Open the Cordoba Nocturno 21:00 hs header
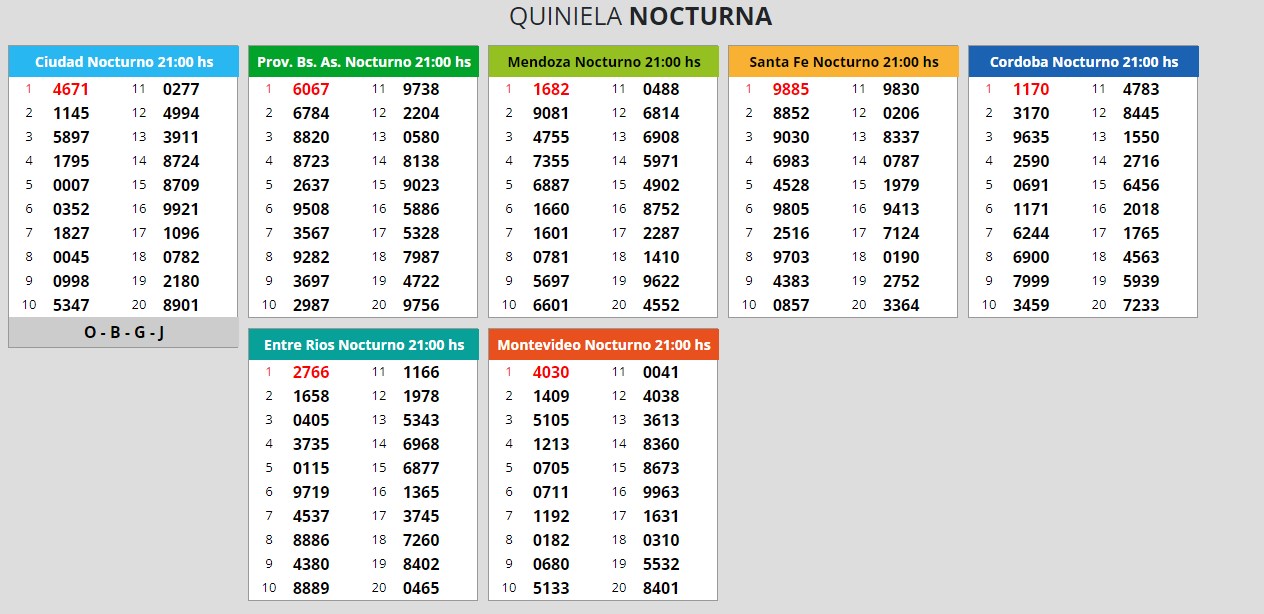The height and width of the screenshot is (614, 1264). 1083,62
